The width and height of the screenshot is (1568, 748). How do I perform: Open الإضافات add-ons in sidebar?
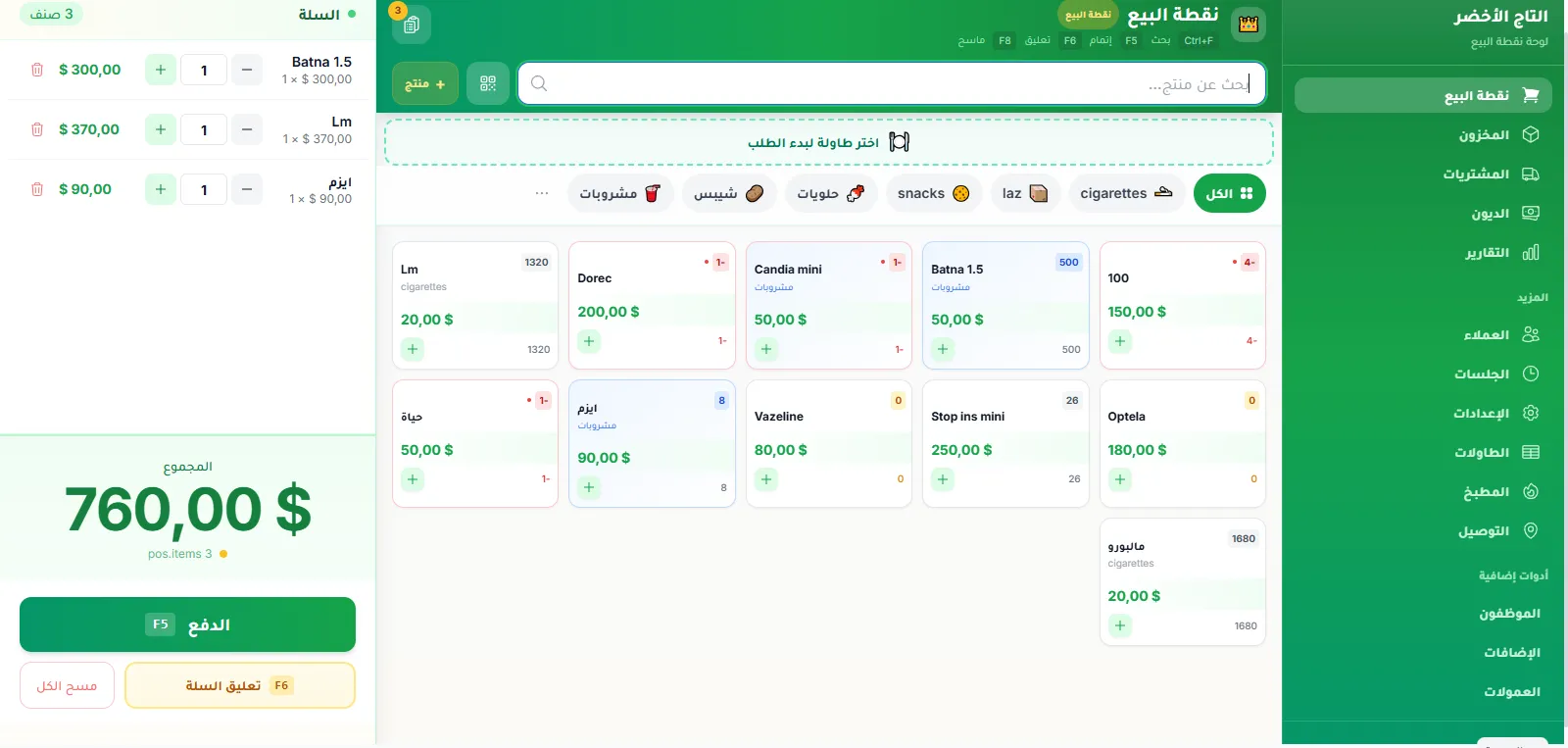pos(1423,652)
